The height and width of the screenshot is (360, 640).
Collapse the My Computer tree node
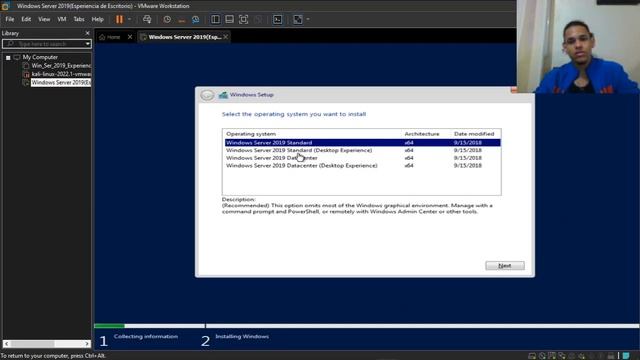(x=8, y=58)
